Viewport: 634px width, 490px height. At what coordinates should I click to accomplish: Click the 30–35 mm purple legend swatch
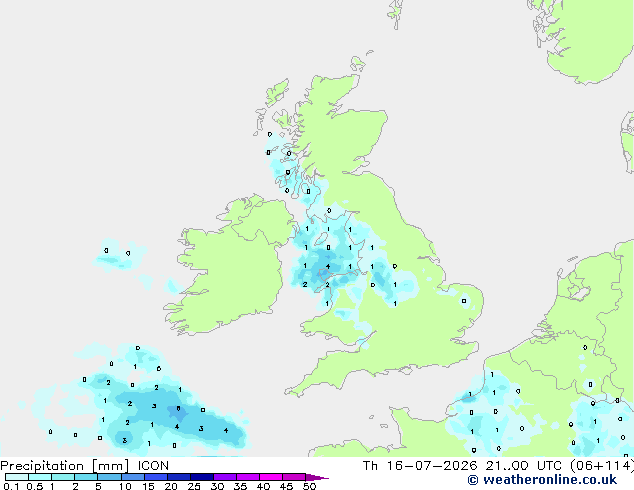pos(225,477)
